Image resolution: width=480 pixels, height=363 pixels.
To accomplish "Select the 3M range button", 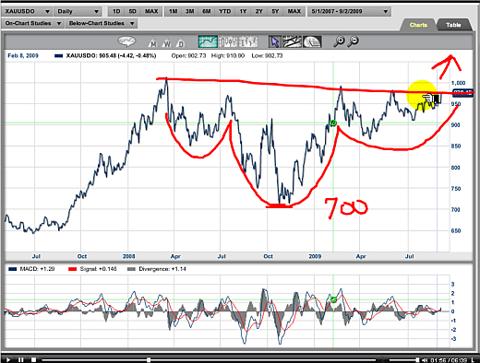I will point(190,11).
